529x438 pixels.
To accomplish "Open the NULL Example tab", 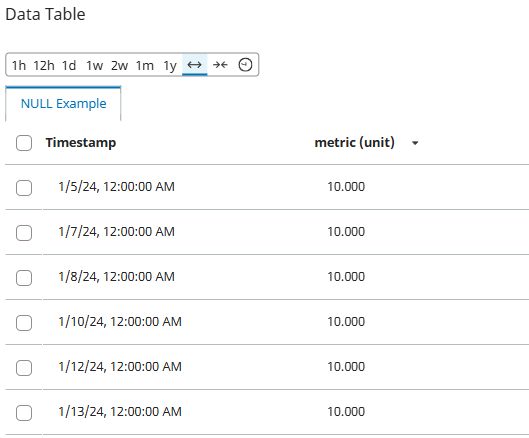I will tap(63, 104).
